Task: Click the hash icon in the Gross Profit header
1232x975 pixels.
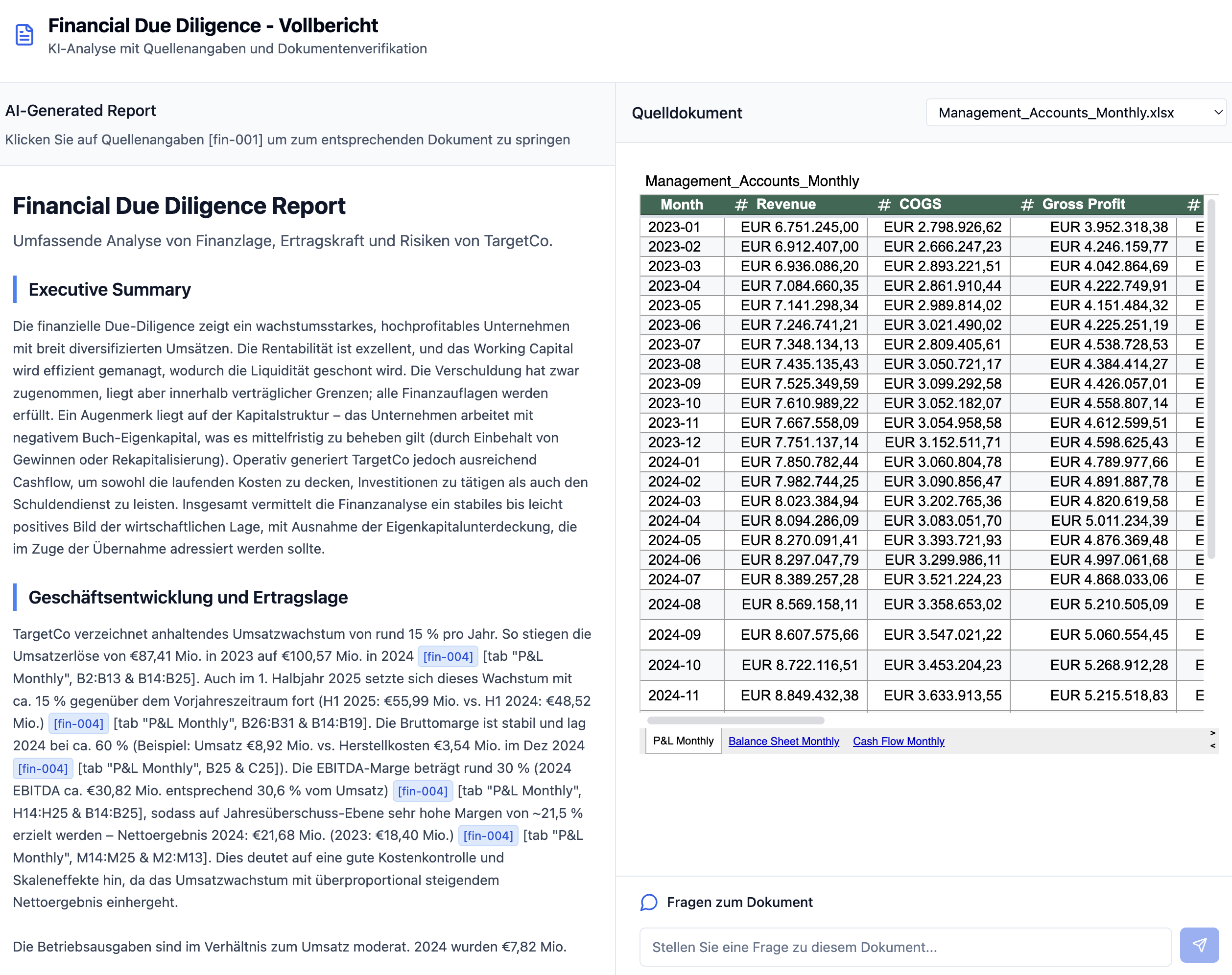Action: tap(1026, 205)
